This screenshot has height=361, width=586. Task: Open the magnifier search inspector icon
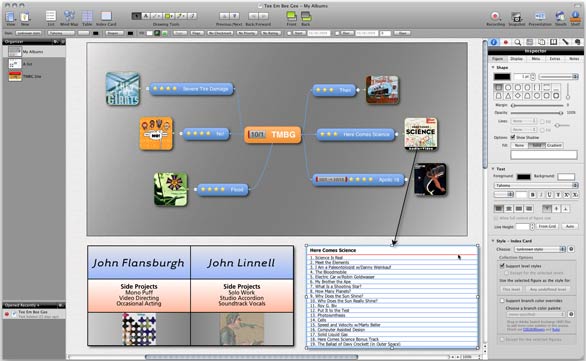click(x=518, y=42)
